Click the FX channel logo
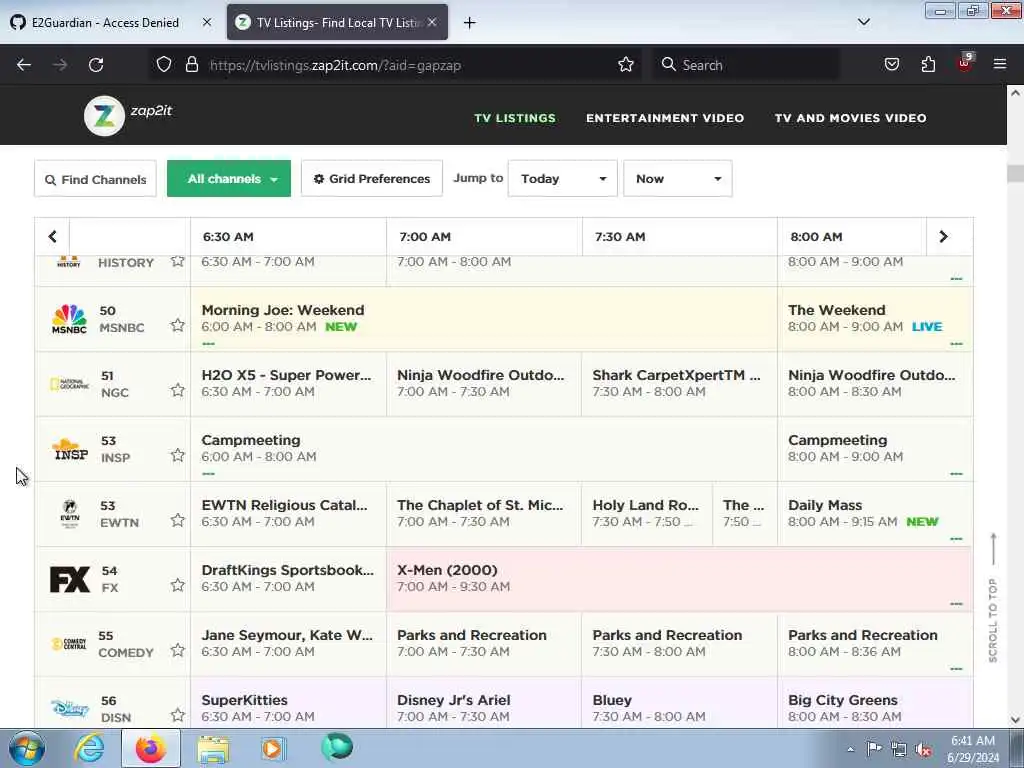This screenshot has width=1024, height=768. pyautogui.click(x=70, y=579)
